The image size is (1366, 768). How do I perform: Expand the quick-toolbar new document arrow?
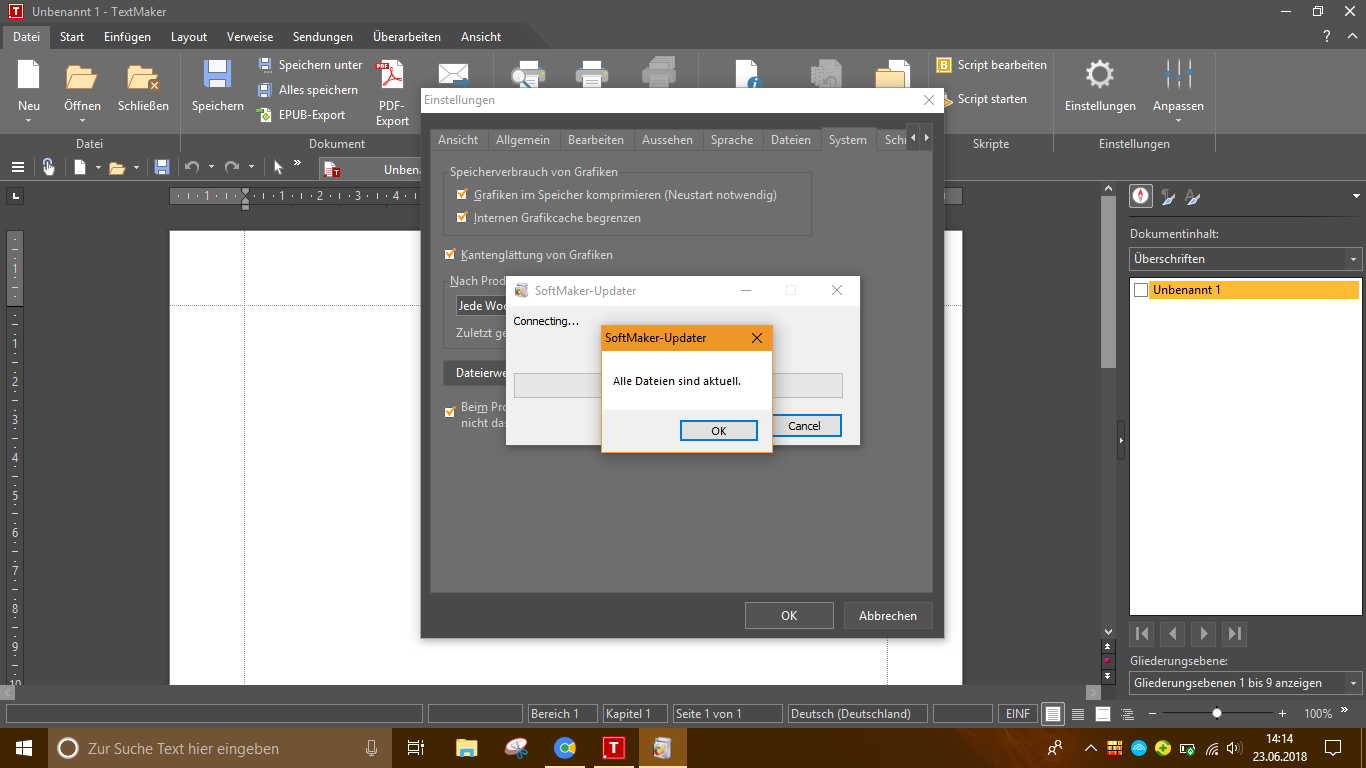point(98,168)
